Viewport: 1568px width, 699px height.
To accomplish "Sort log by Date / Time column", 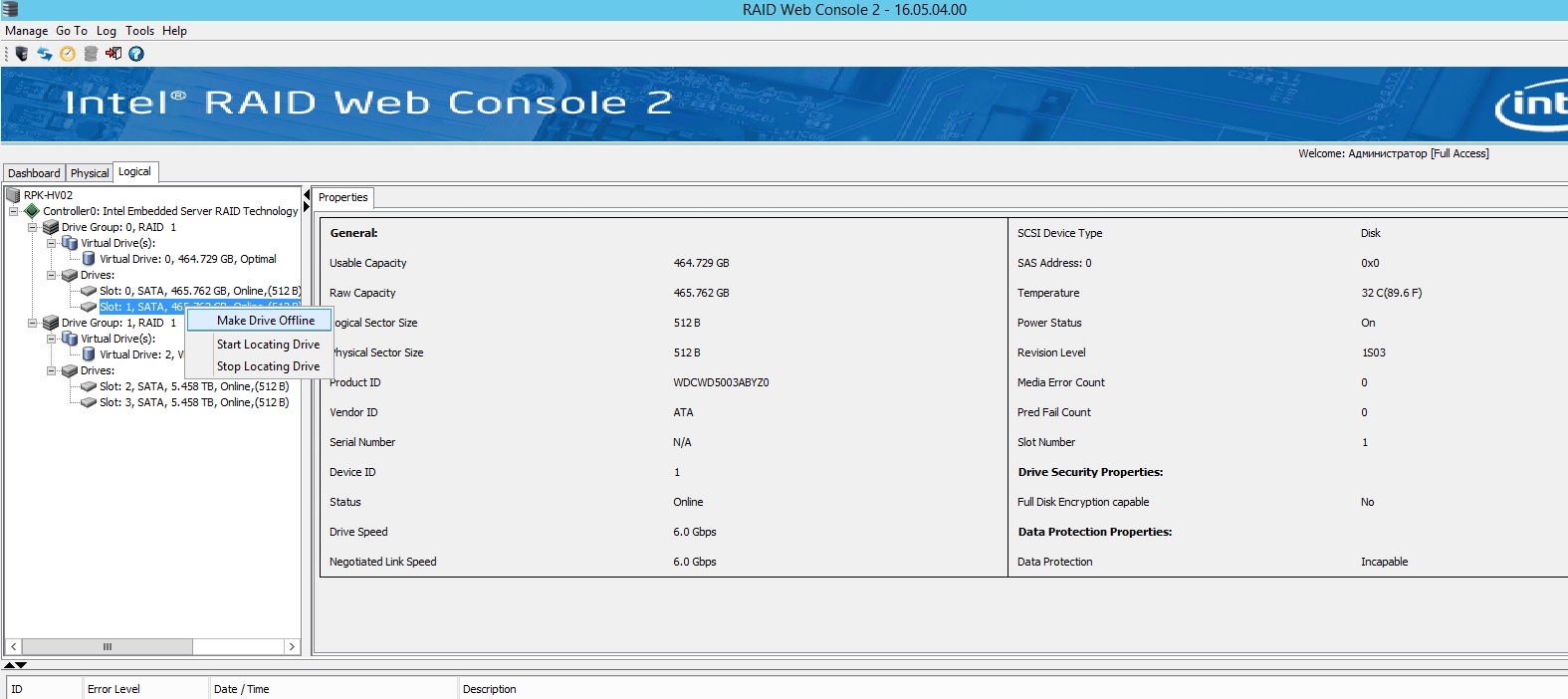I will click(x=333, y=688).
